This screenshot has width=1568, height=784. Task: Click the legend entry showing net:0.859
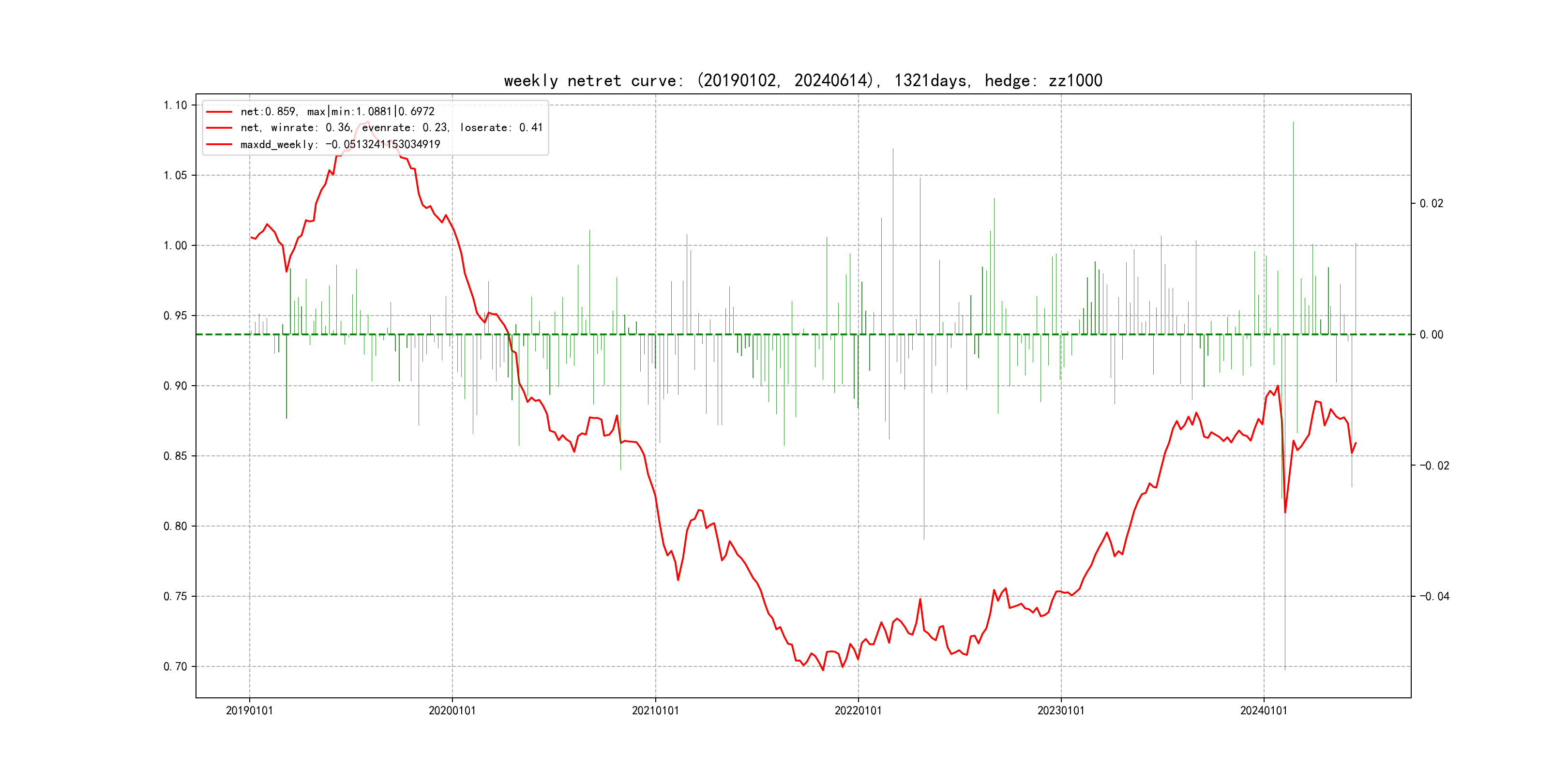[337, 111]
